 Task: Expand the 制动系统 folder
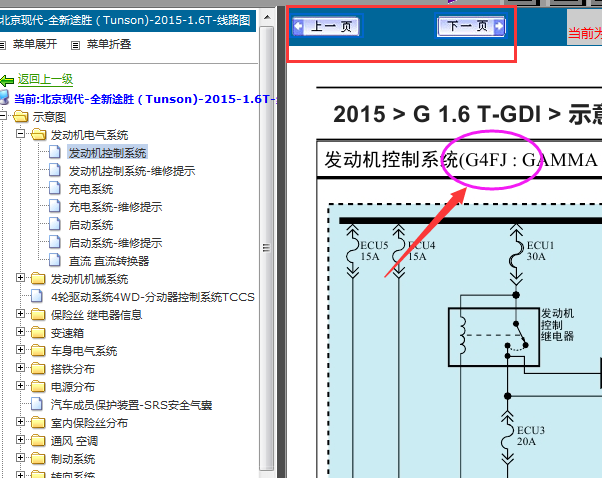point(20,458)
